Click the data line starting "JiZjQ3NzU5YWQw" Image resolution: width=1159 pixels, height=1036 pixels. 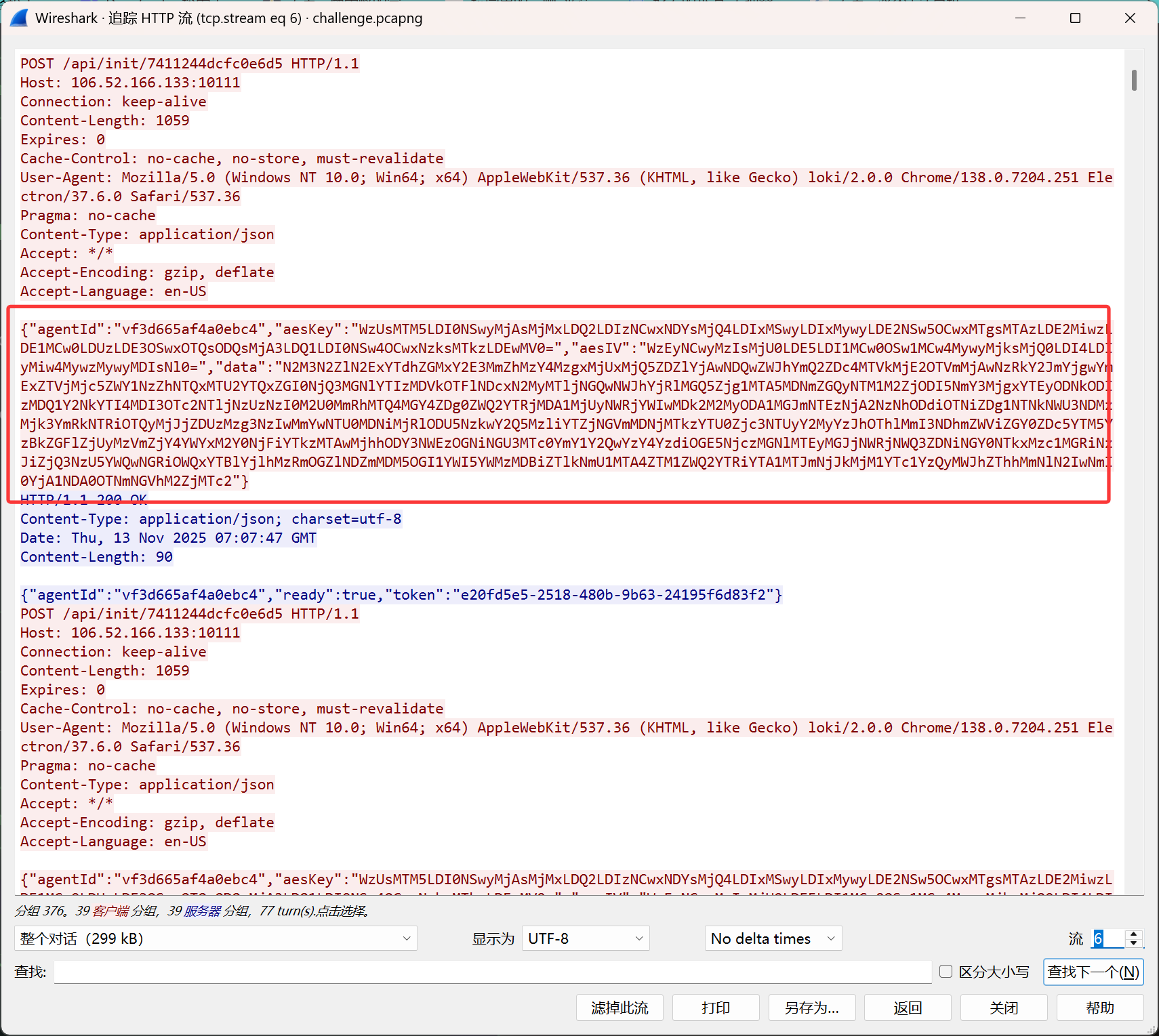pos(567,462)
